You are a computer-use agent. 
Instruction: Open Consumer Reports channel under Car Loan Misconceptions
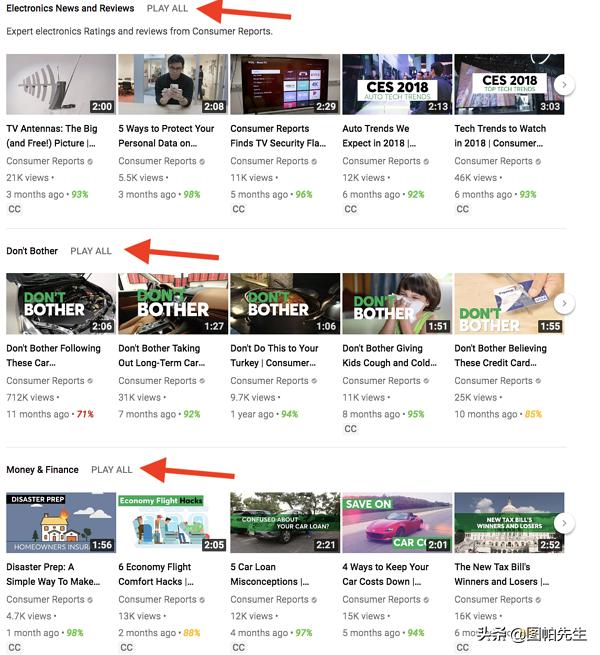click(269, 599)
